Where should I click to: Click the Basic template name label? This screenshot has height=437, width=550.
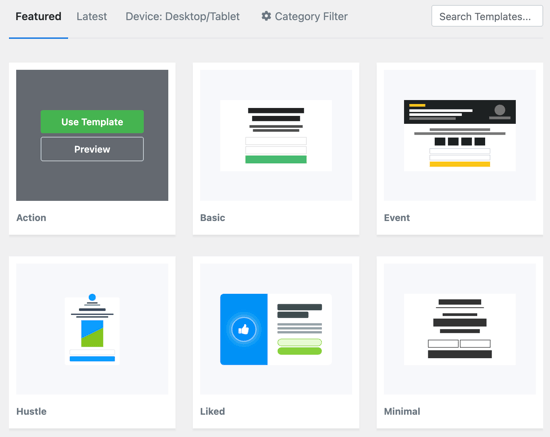pos(213,218)
